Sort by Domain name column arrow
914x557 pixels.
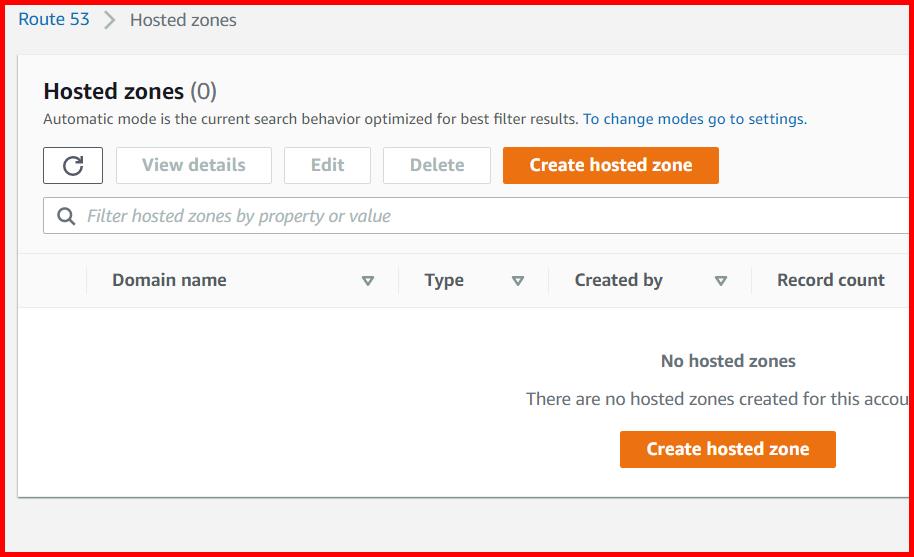[368, 281]
